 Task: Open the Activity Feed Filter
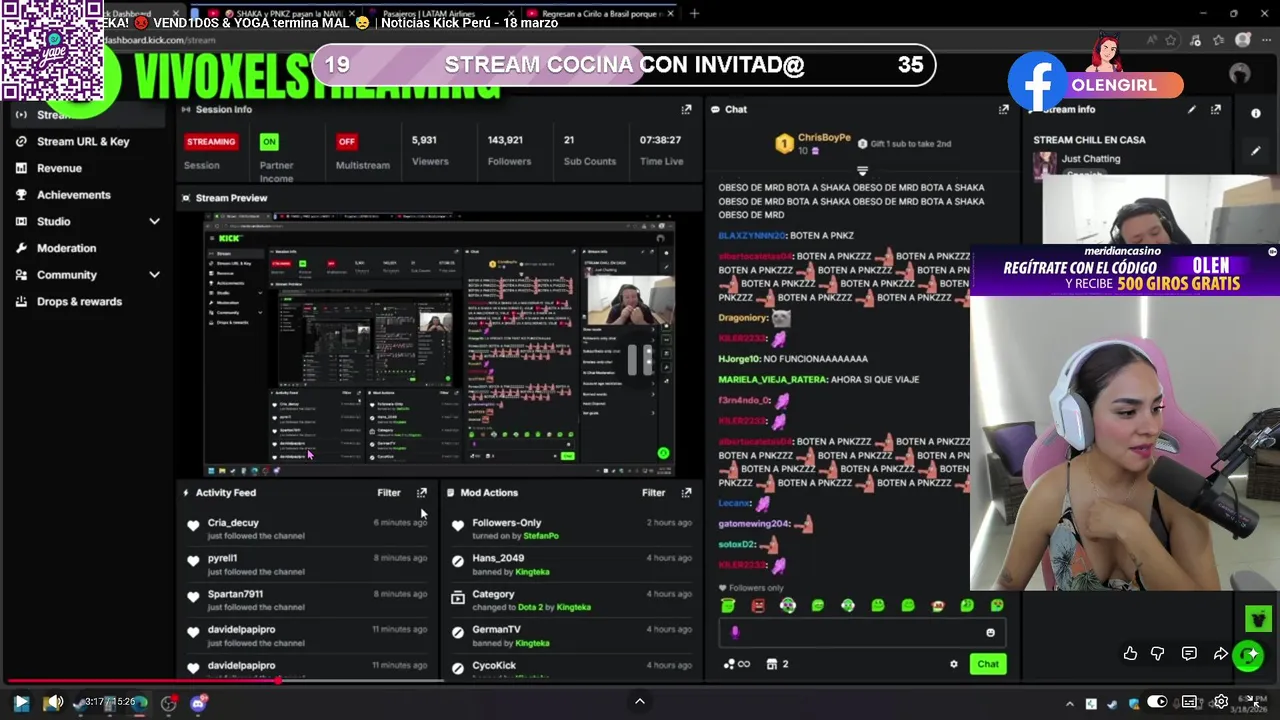click(x=389, y=492)
